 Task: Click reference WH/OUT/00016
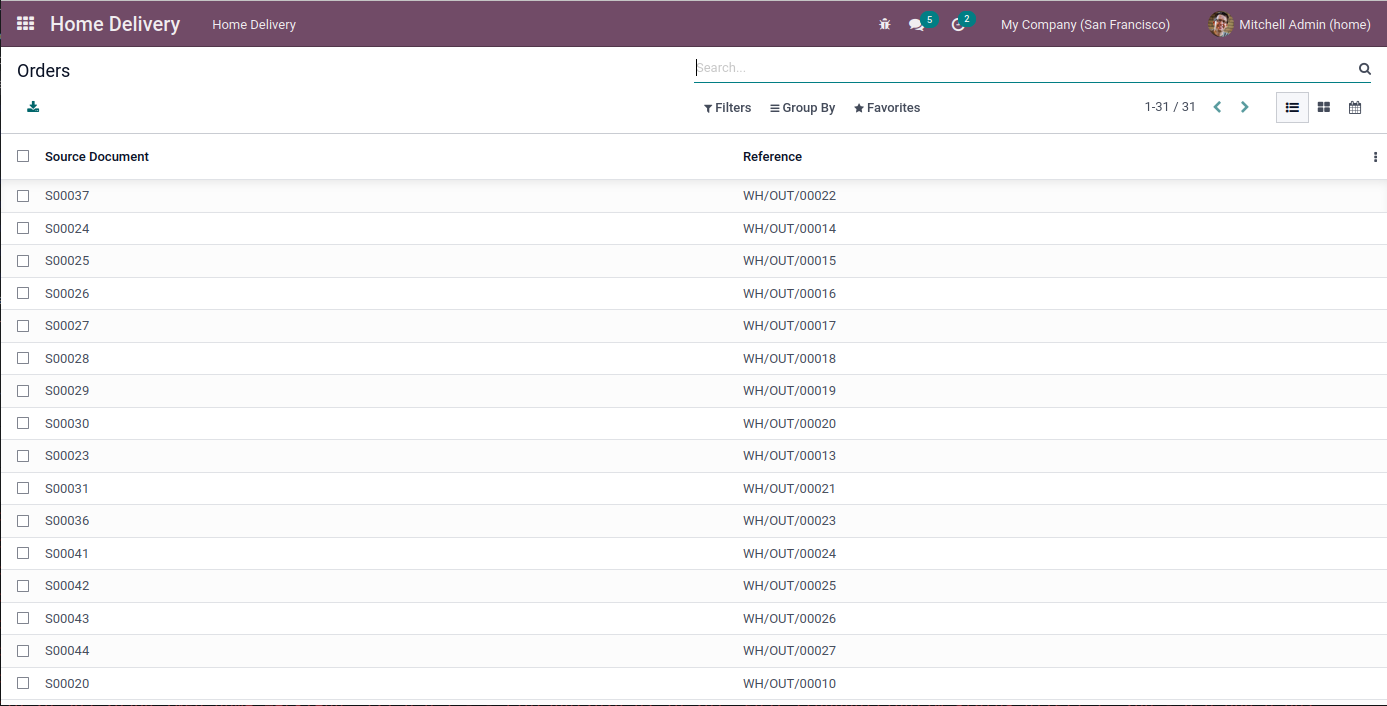coord(789,294)
